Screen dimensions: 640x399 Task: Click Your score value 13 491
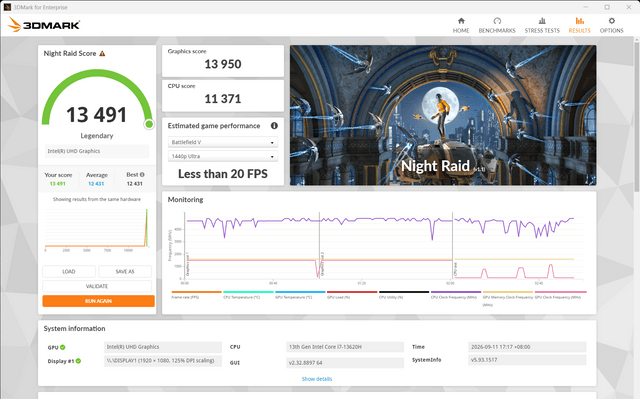[x=58, y=184]
